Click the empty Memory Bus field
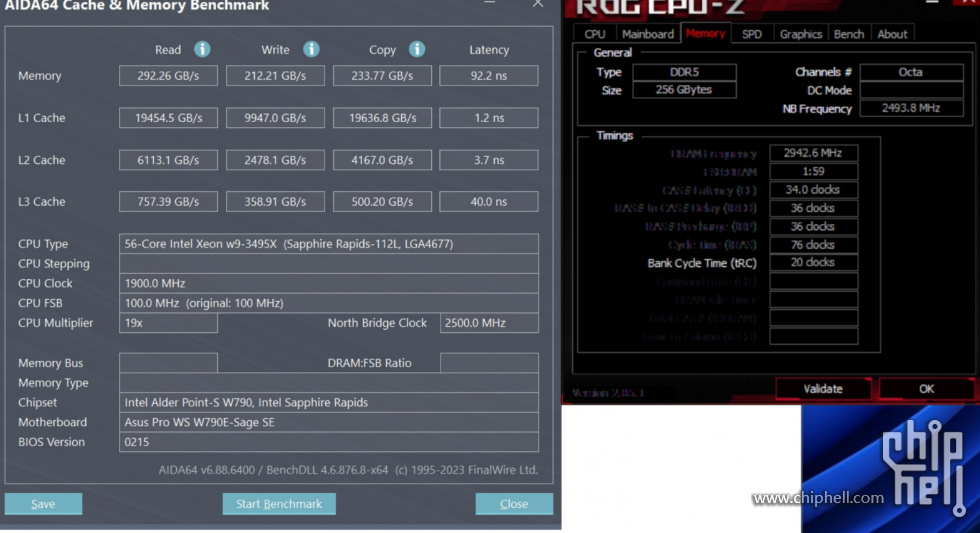The height and width of the screenshot is (533, 980). click(x=168, y=362)
